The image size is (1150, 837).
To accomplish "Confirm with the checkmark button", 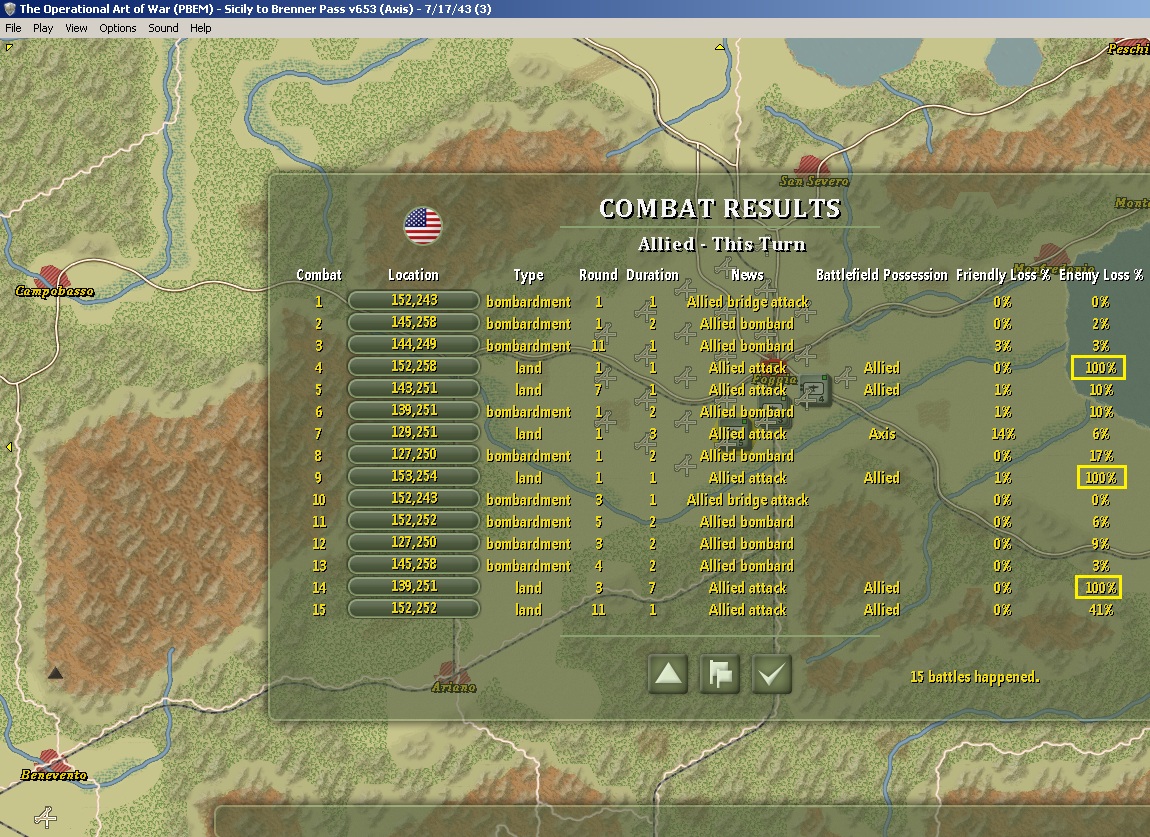I will (x=772, y=673).
